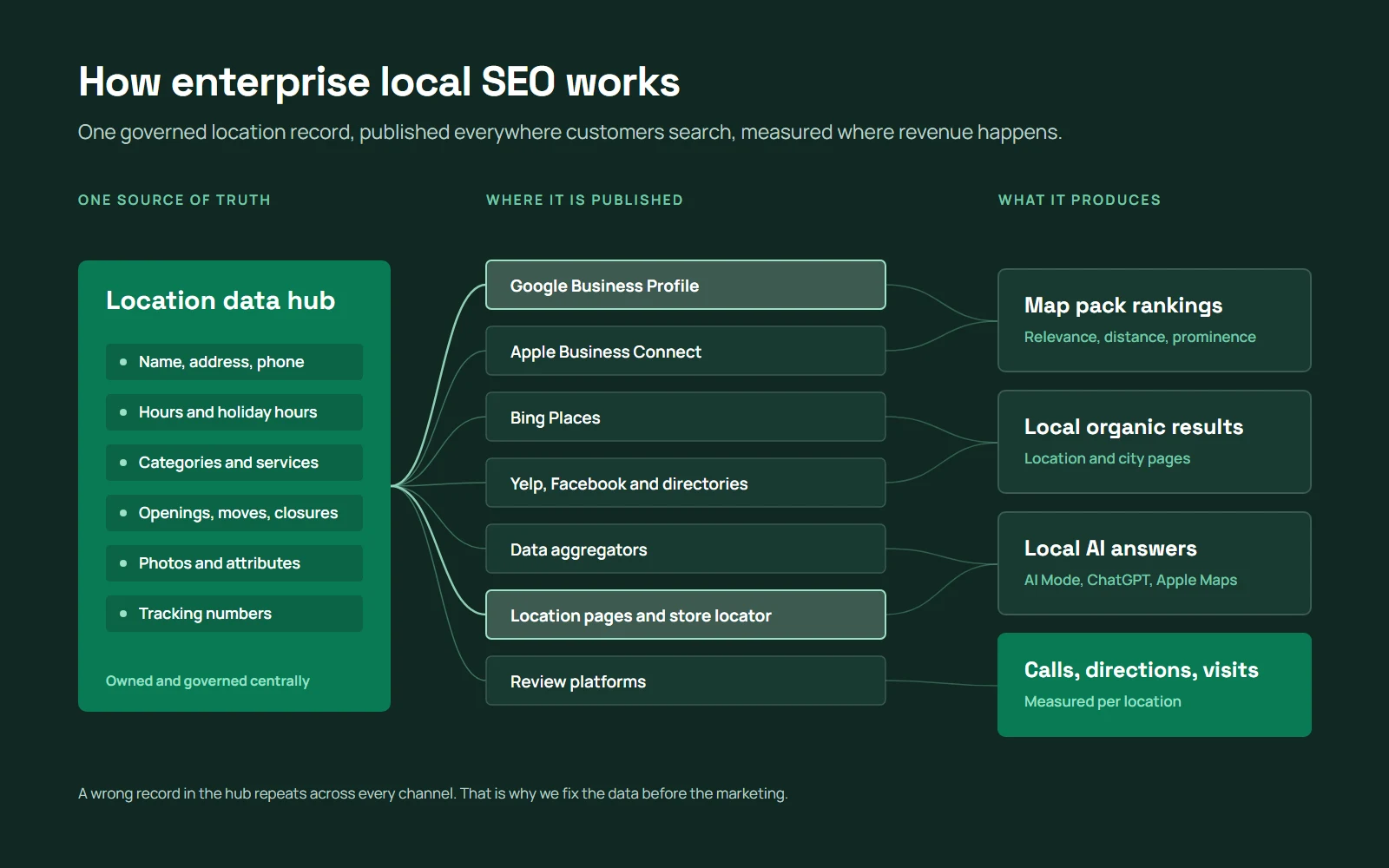Click 'Measured per location' text

[1103, 701]
